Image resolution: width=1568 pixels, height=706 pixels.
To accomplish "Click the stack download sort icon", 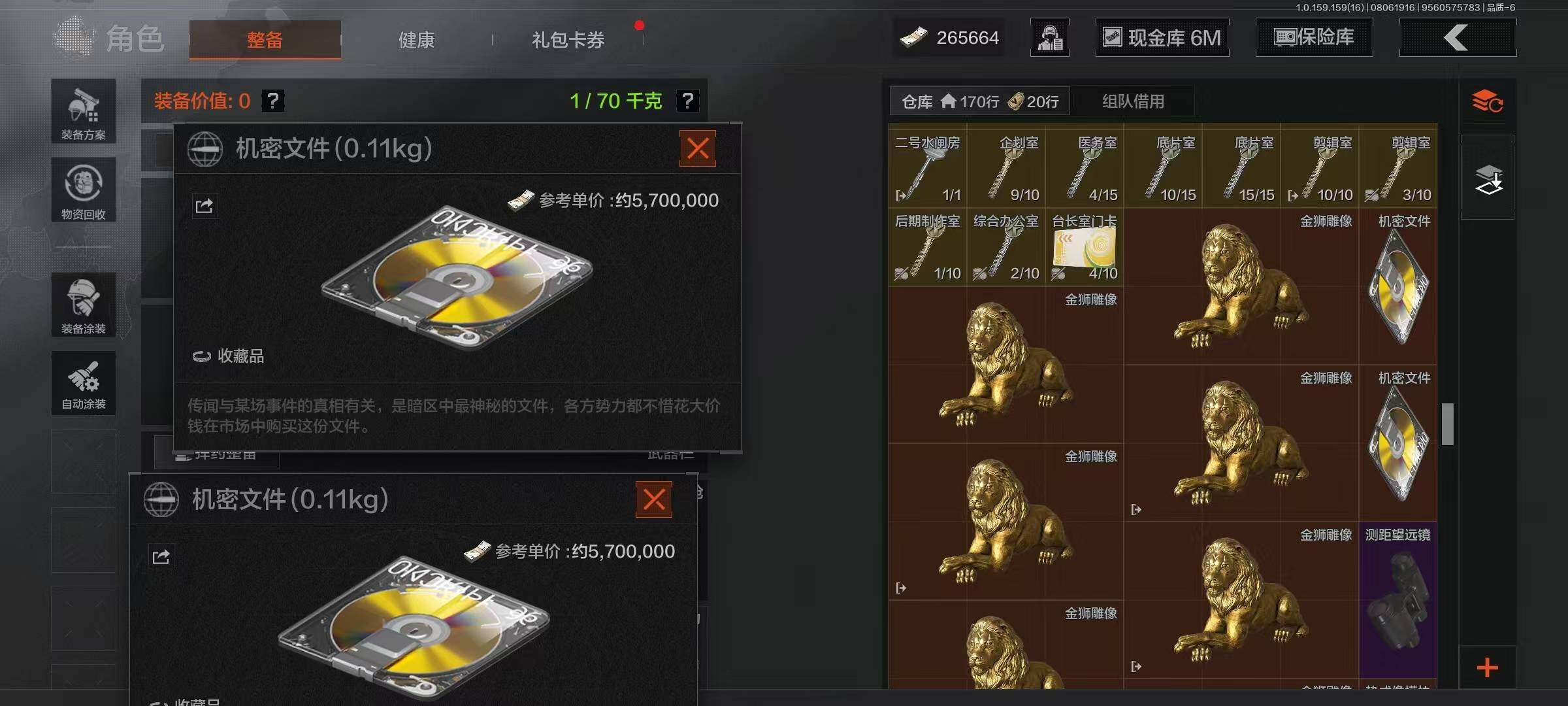I will click(x=1488, y=178).
